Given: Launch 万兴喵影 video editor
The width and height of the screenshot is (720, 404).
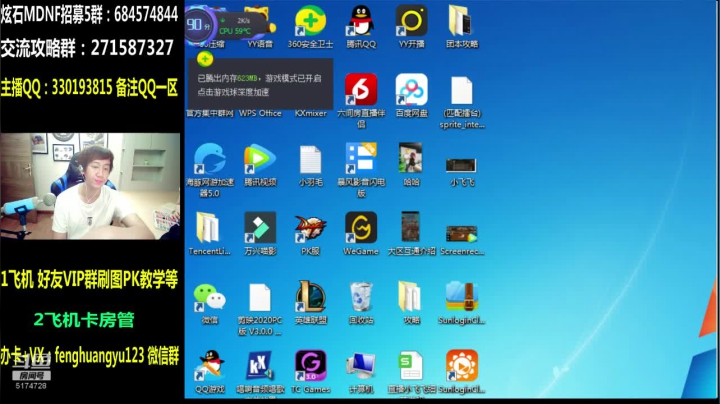Looking at the screenshot, I should pos(260,233).
